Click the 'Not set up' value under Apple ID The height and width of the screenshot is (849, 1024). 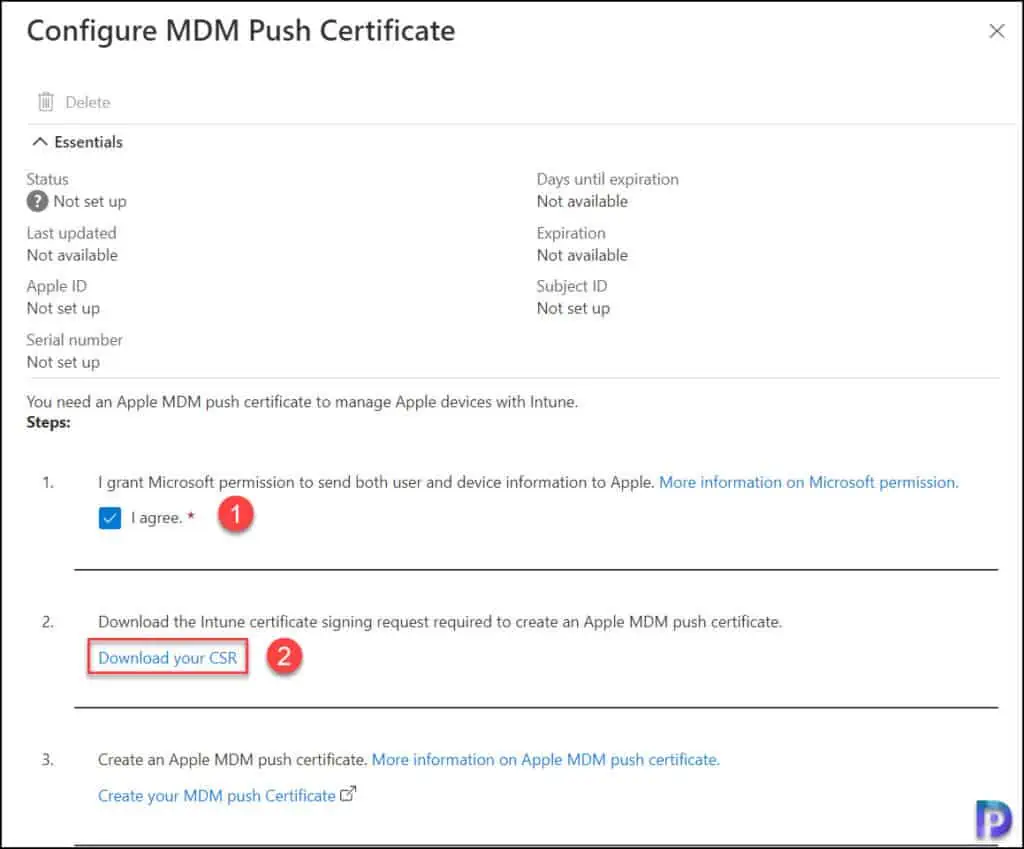(63, 308)
